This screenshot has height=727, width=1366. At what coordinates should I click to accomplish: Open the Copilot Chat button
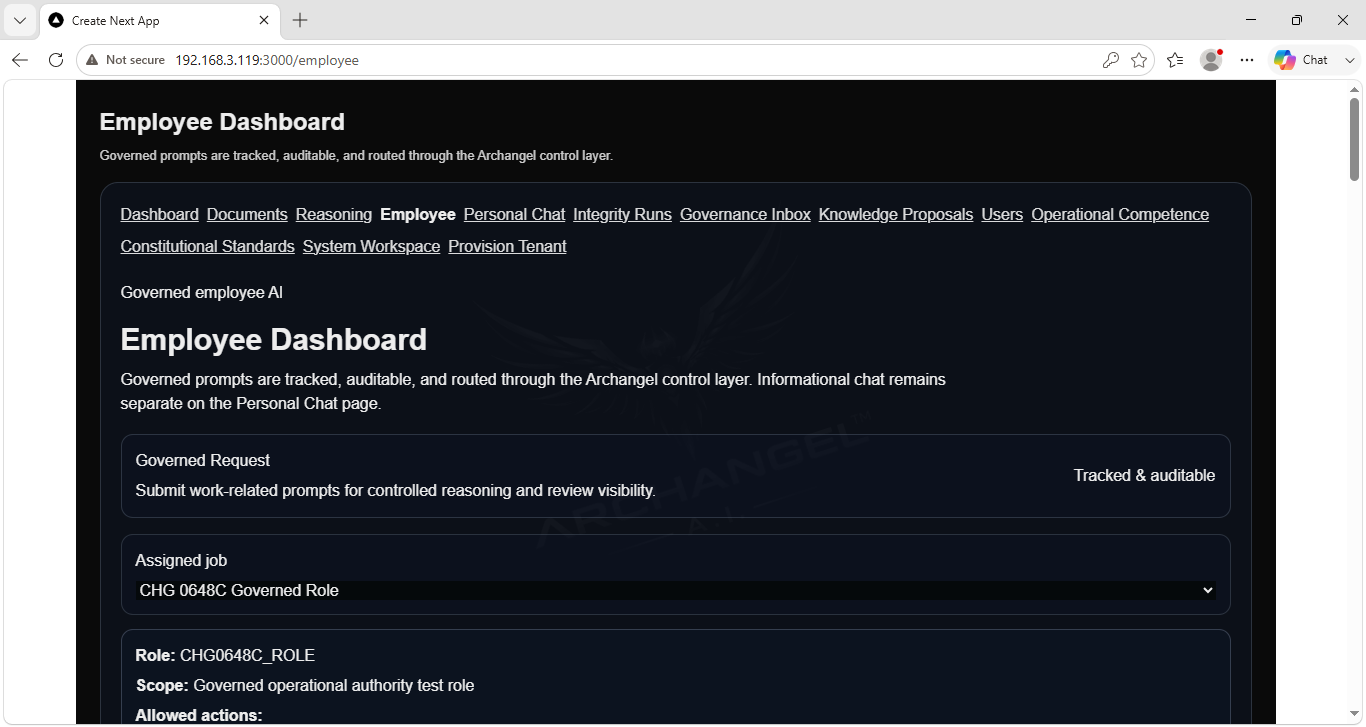1301,60
